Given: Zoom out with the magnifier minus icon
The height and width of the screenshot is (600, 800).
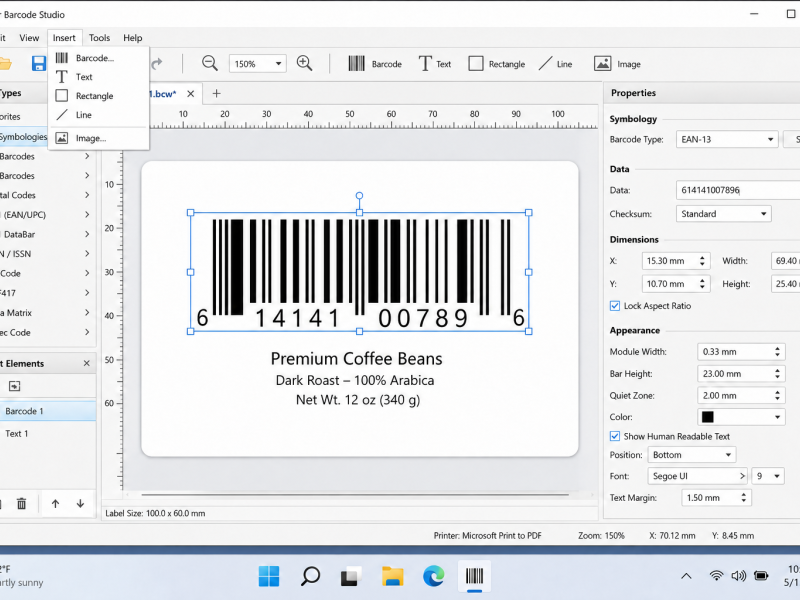Looking at the screenshot, I should pos(210,63).
